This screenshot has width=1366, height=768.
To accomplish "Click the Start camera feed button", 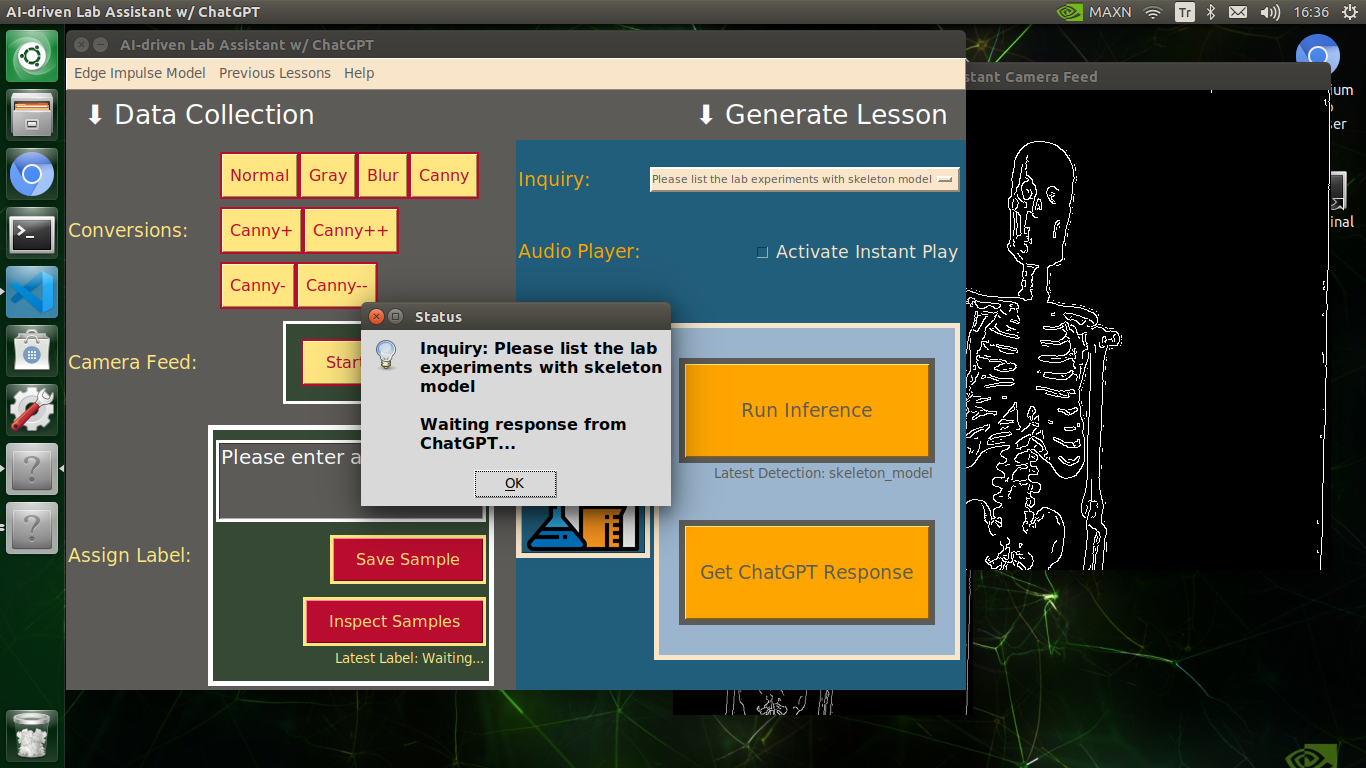I will [x=332, y=362].
